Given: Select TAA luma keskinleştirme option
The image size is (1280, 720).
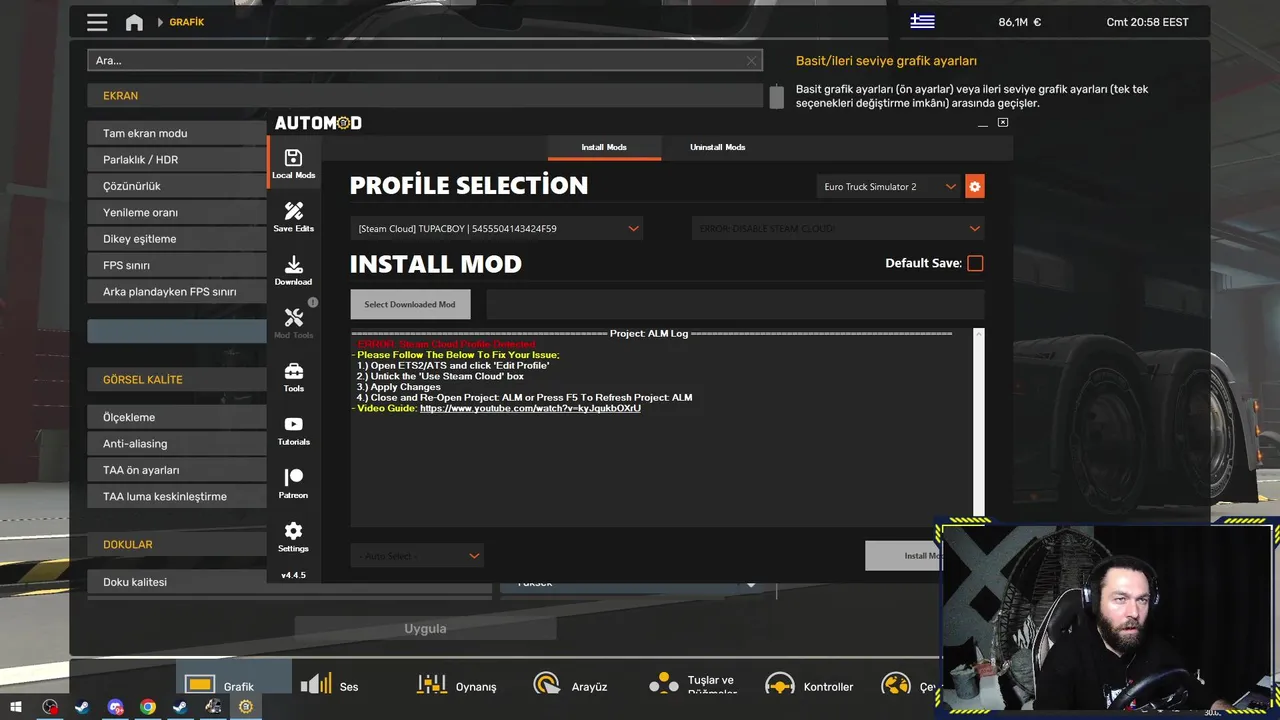Looking at the screenshot, I should [178, 496].
